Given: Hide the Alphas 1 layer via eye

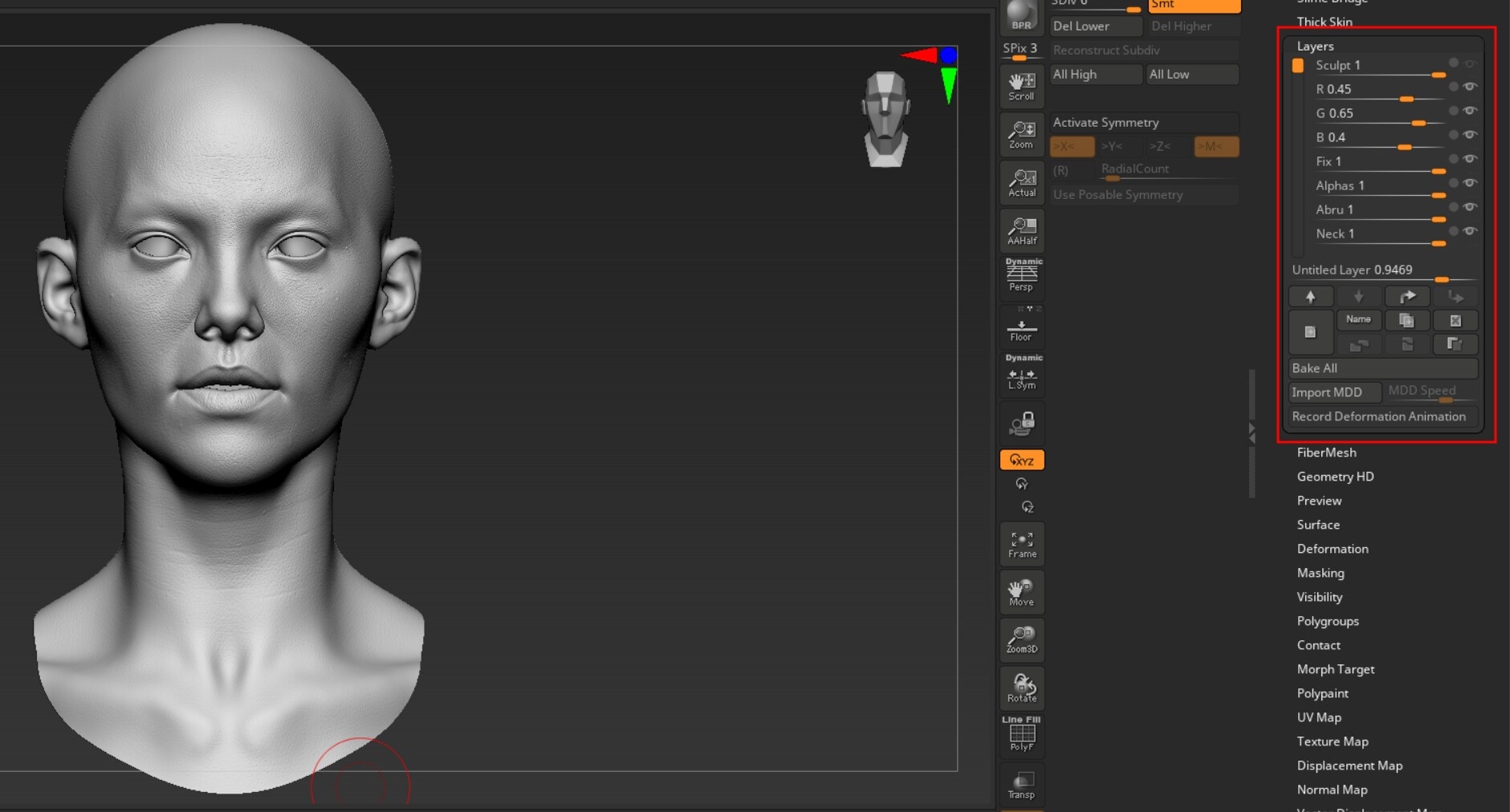Looking at the screenshot, I should pos(1470,183).
